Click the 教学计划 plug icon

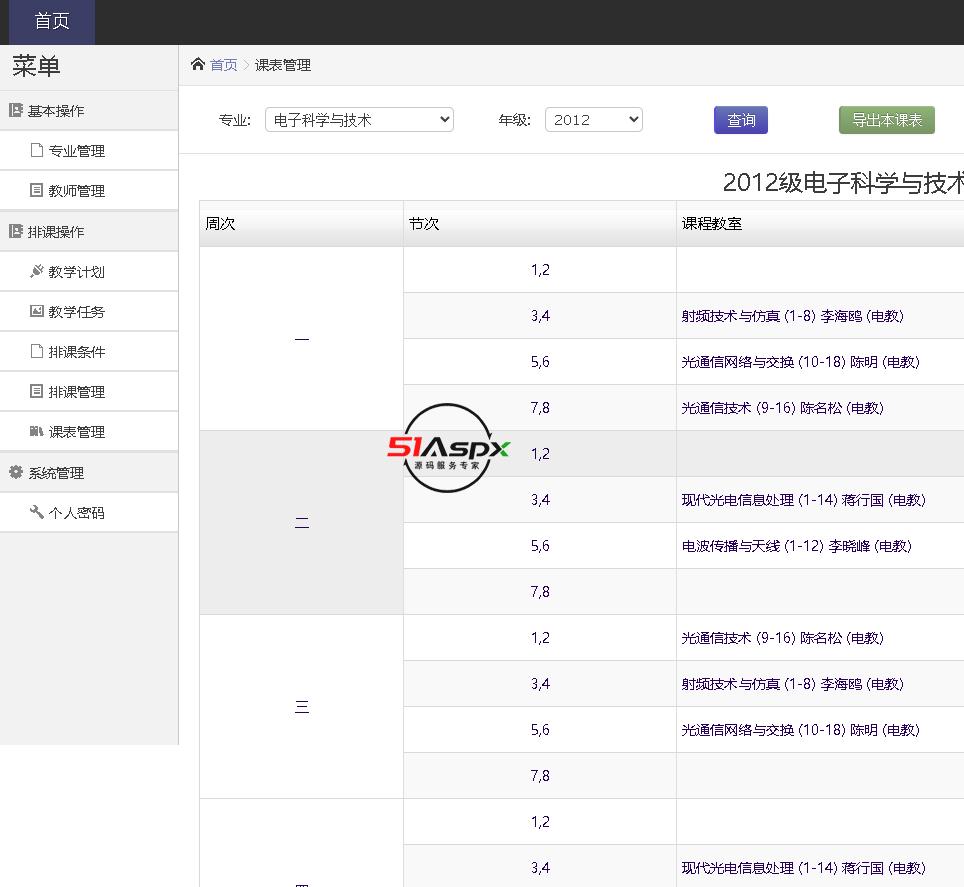[37, 272]
